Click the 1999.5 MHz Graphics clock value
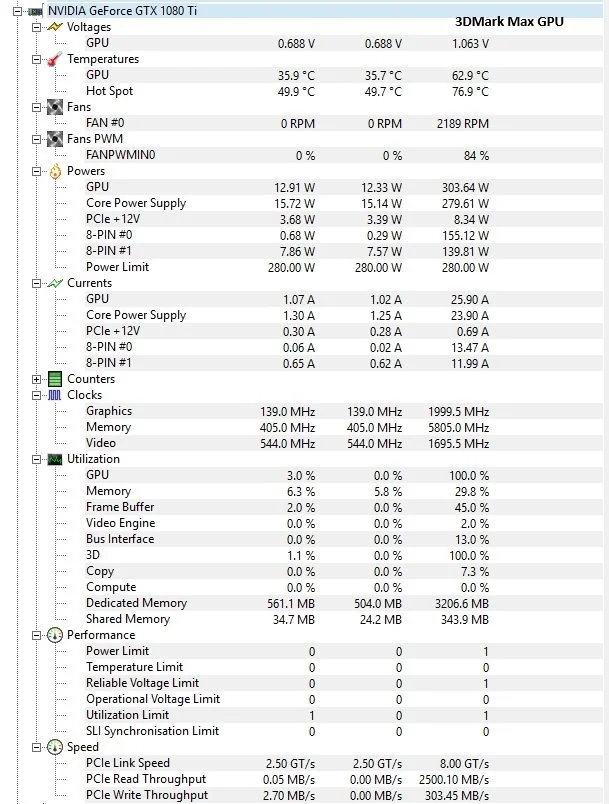This screenshot has width=609, height=804. pyautogui.click(x=459, y=412)
